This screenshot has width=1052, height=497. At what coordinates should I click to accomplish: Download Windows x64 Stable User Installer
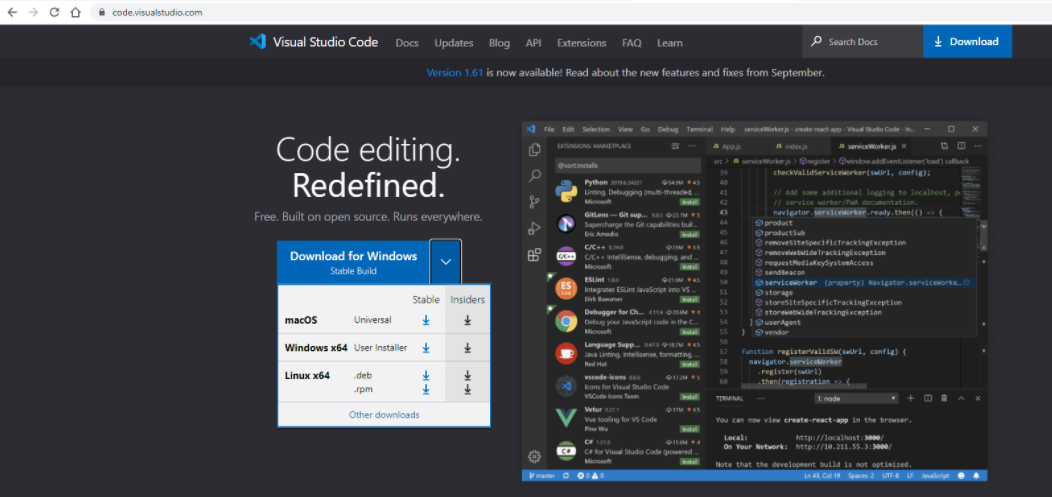426,348
